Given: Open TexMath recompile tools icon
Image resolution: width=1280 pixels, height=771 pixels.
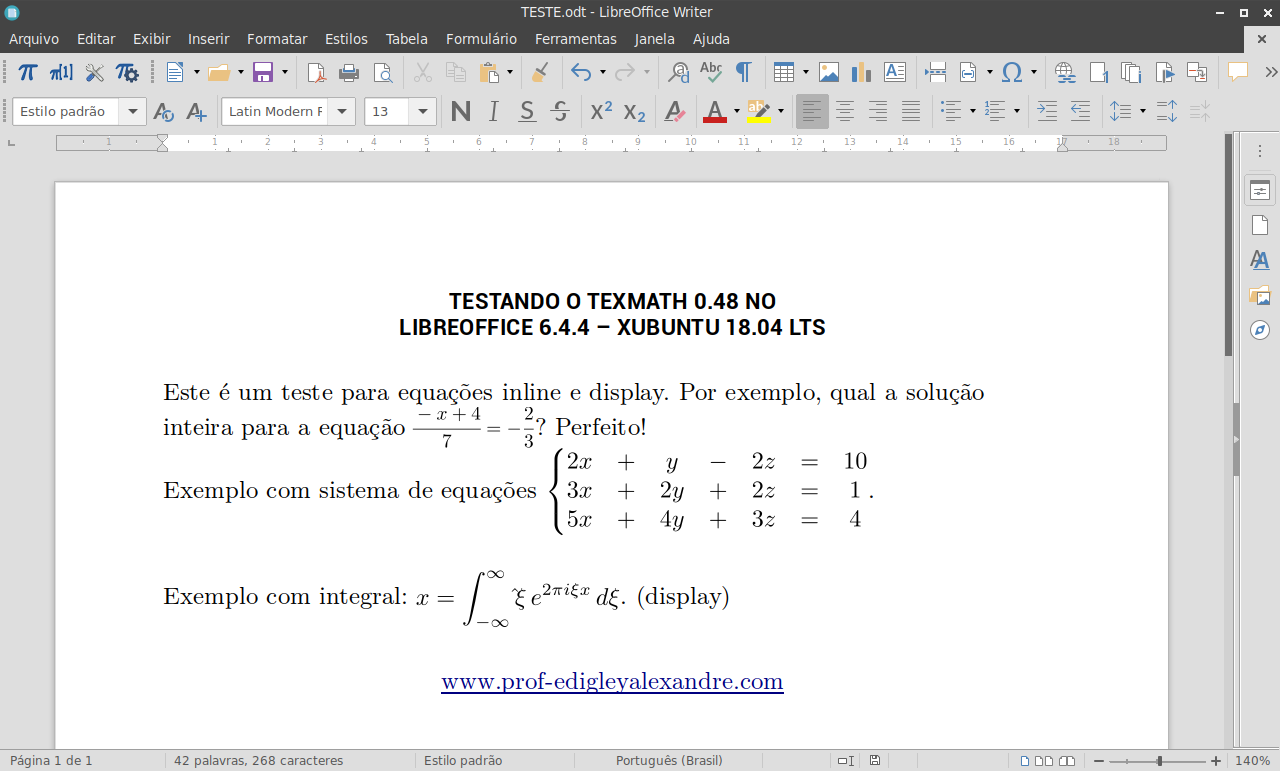Looking at the screenshot, I should pyautogui.click(x=94, y=72).
